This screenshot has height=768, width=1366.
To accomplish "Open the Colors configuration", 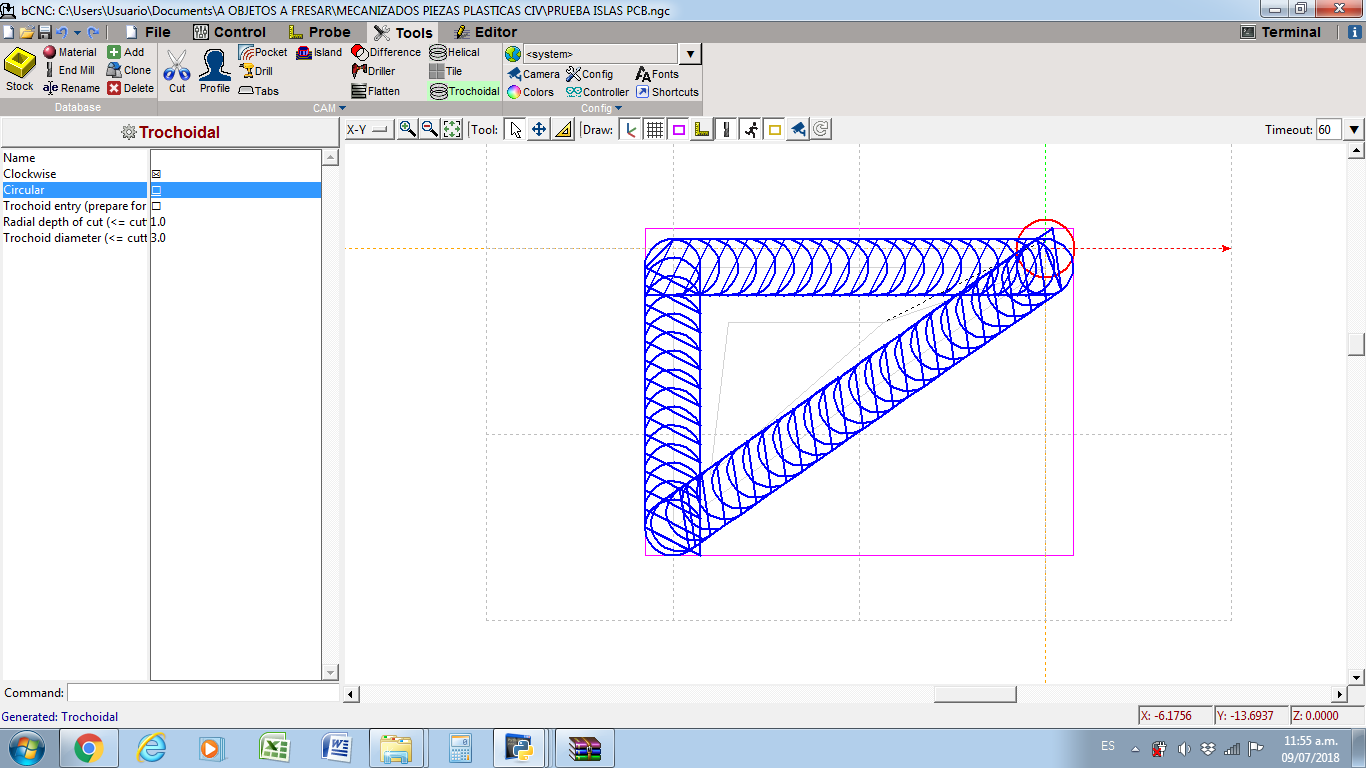I will (x=530, y=92).
